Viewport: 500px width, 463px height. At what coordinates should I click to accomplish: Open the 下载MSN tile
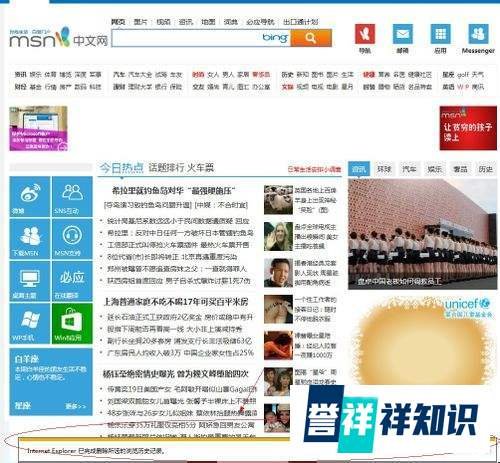30,239
